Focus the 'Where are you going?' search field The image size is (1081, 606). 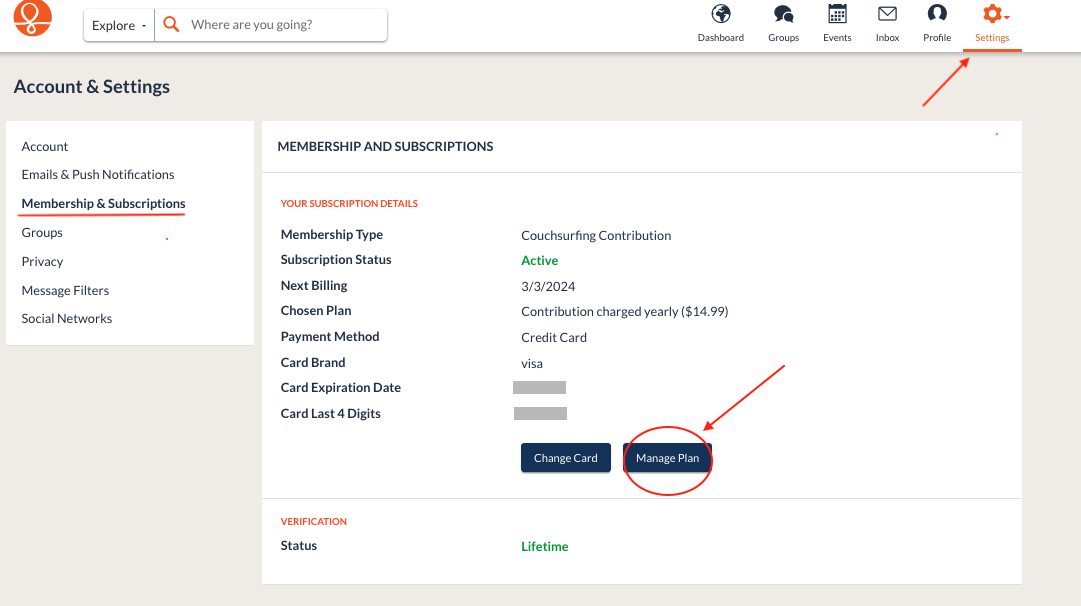[x=271, y=26]
